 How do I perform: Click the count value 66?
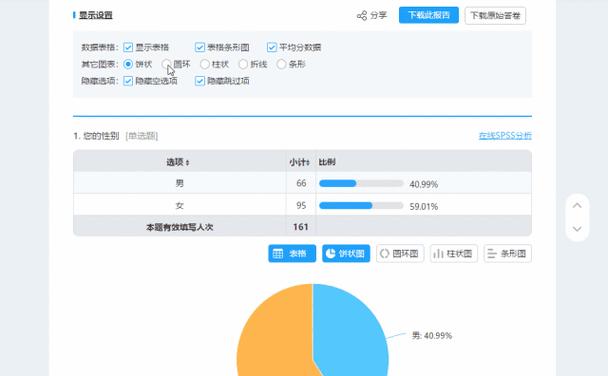[301, 183]
